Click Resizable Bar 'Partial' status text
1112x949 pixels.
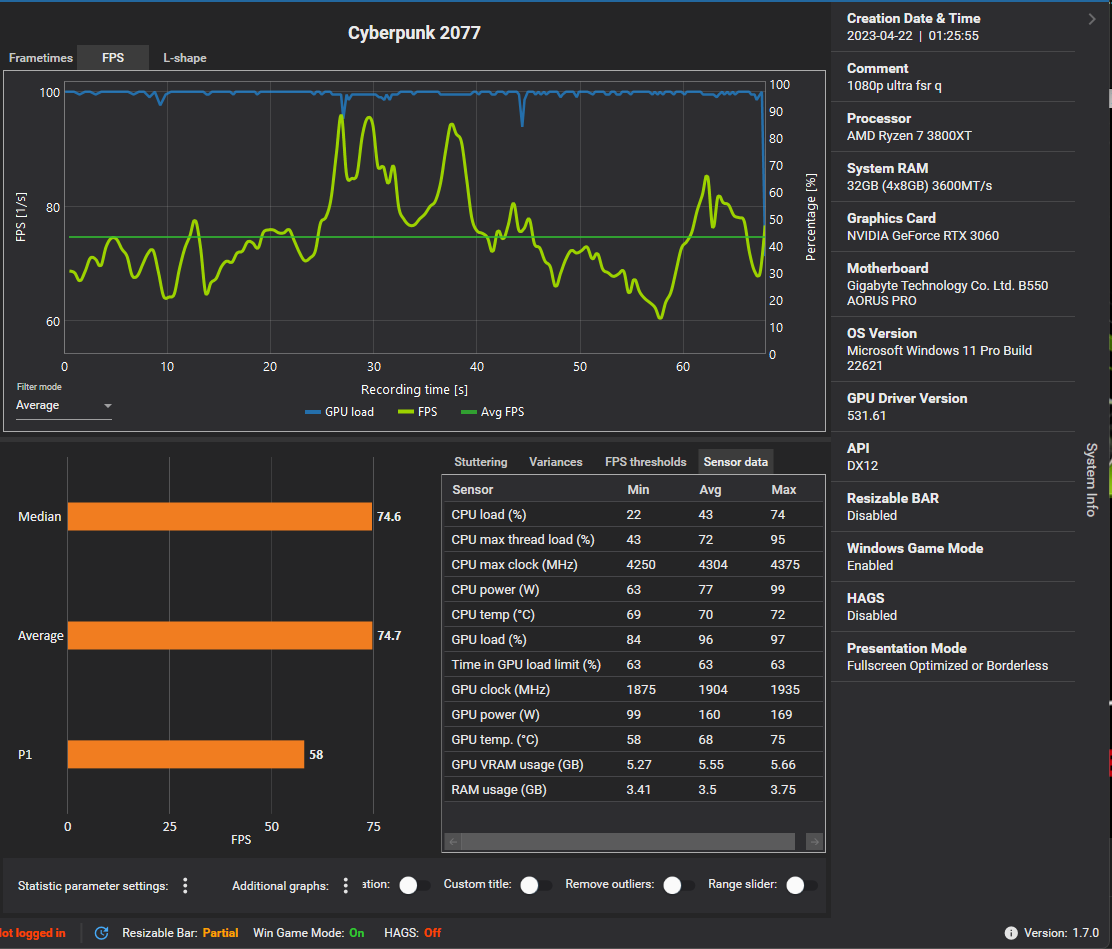(220, 933)
